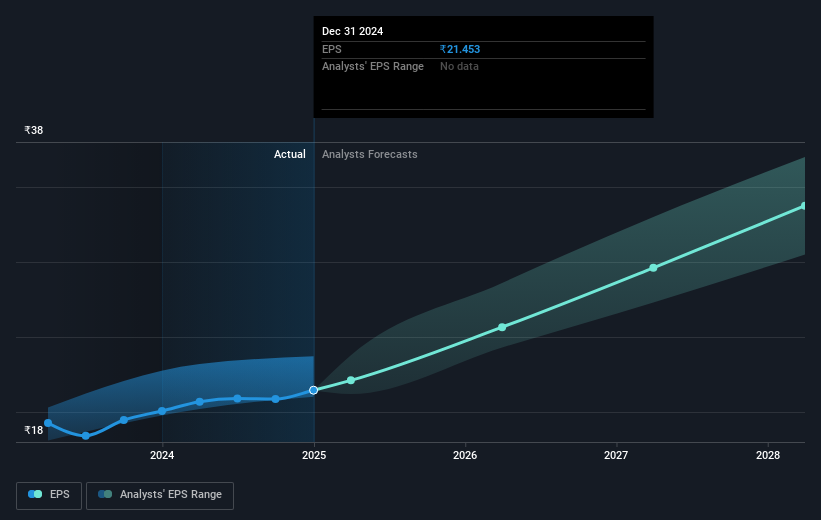821x520 pixels.
Task: Click the 2026 x-axis label
Action: (x=465, y=455)
